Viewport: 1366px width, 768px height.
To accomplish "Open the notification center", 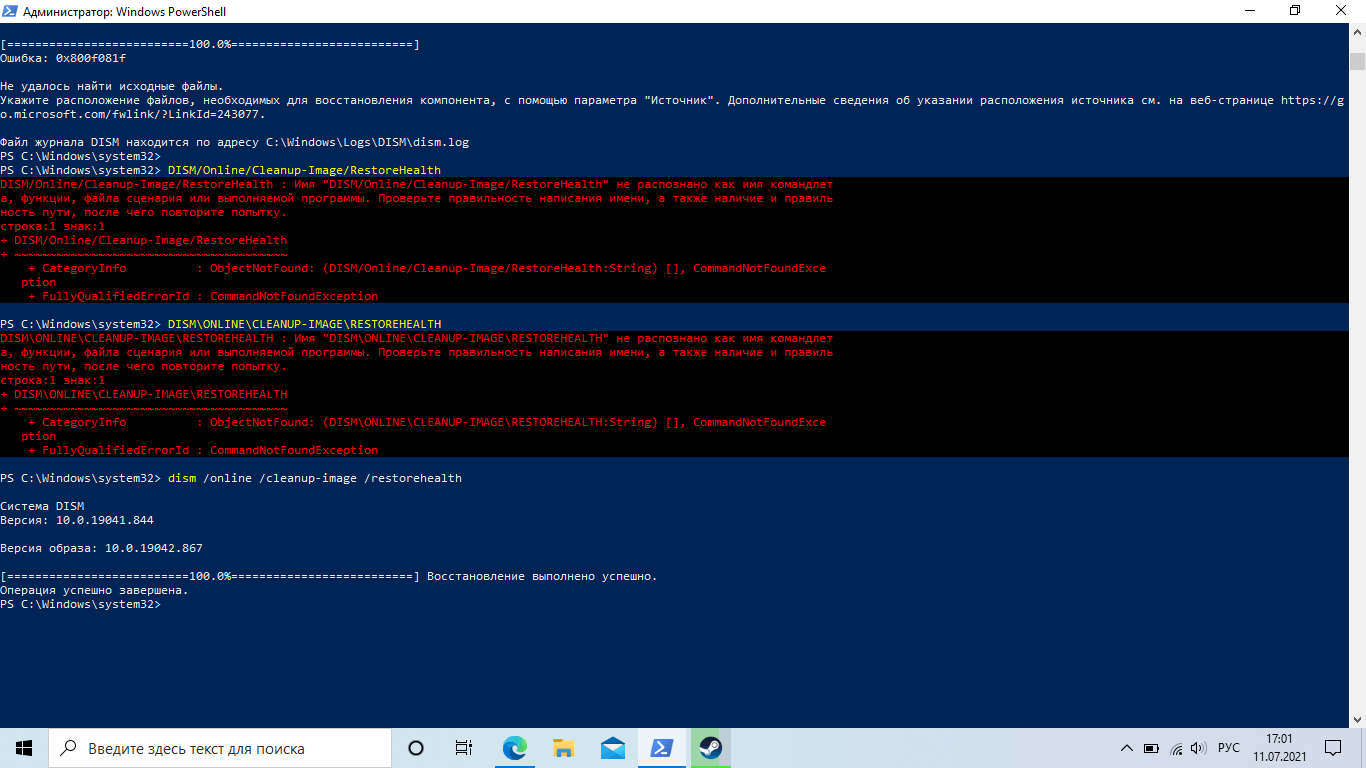I will pyautogui.click(x=1333, y=748).
